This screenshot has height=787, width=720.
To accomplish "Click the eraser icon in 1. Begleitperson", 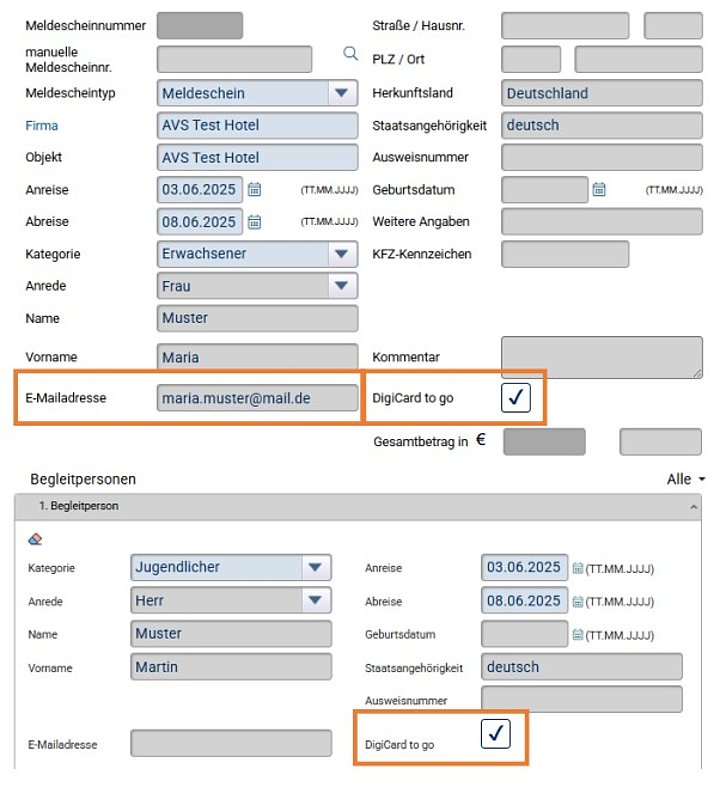I will (x=35, y=539).
